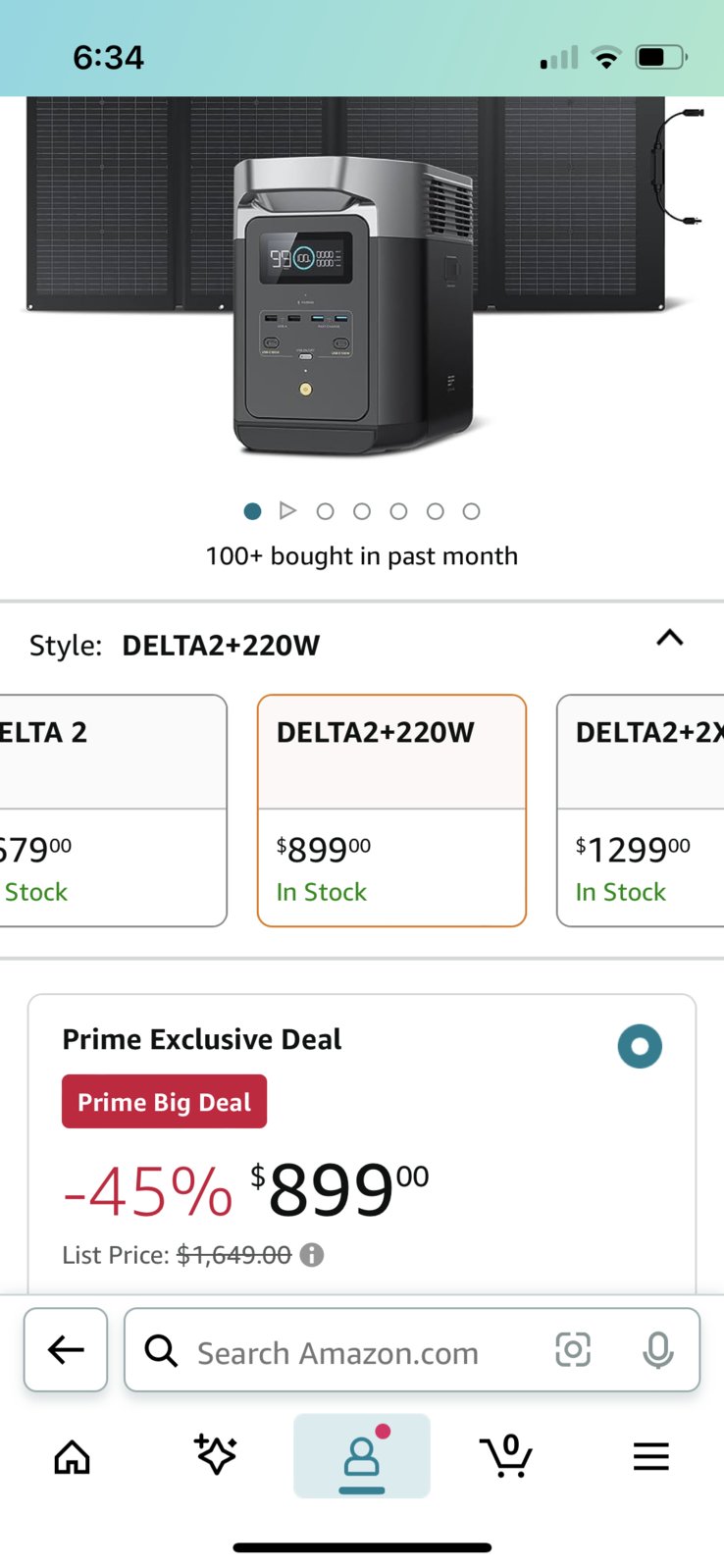This screenshot has width=724, height=1568.
Task: Tap the back arrow button
Action: click(x=66, y=1349)
